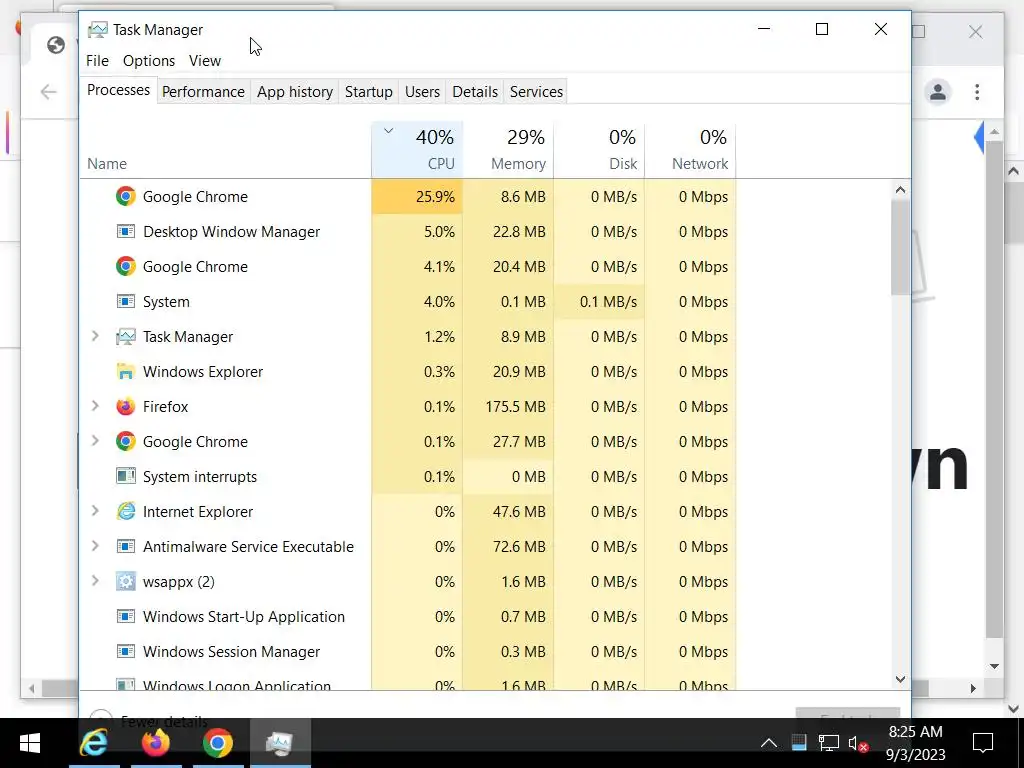Select the System process icon
The width and height of the screenshot is (1024, 768).
coord(125,301)
